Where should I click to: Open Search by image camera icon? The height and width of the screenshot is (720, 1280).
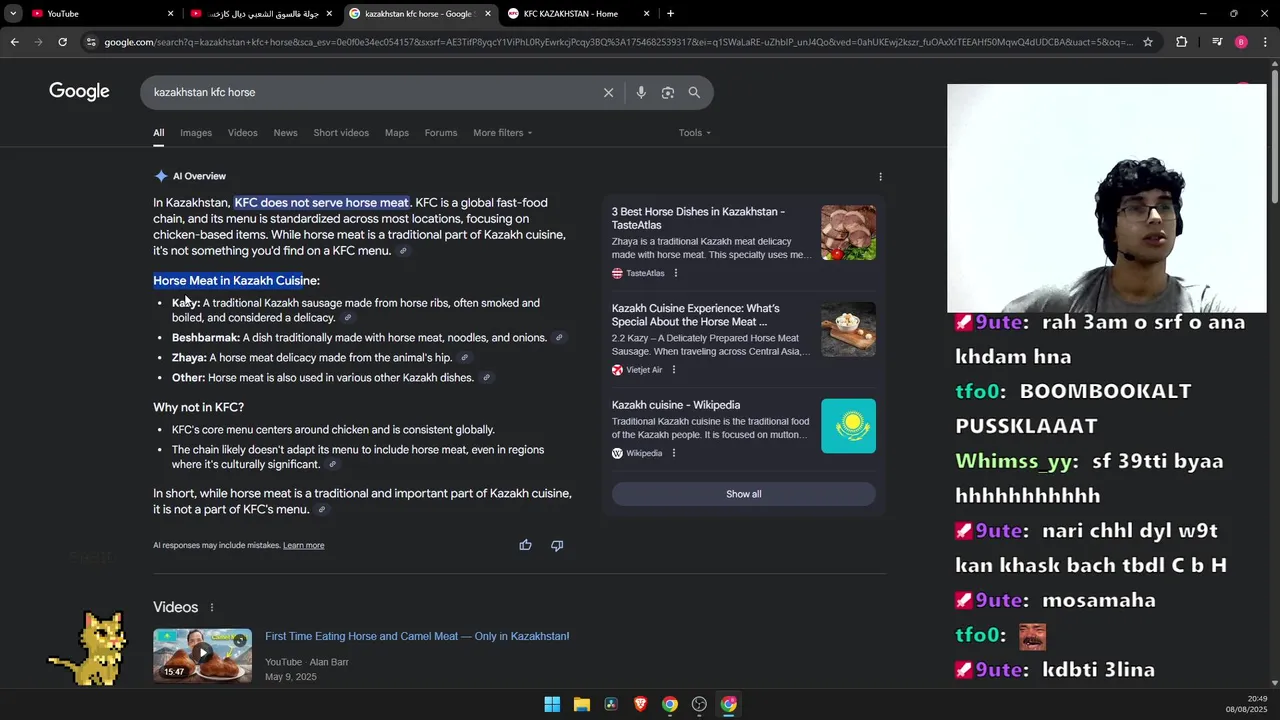[668, 92]
